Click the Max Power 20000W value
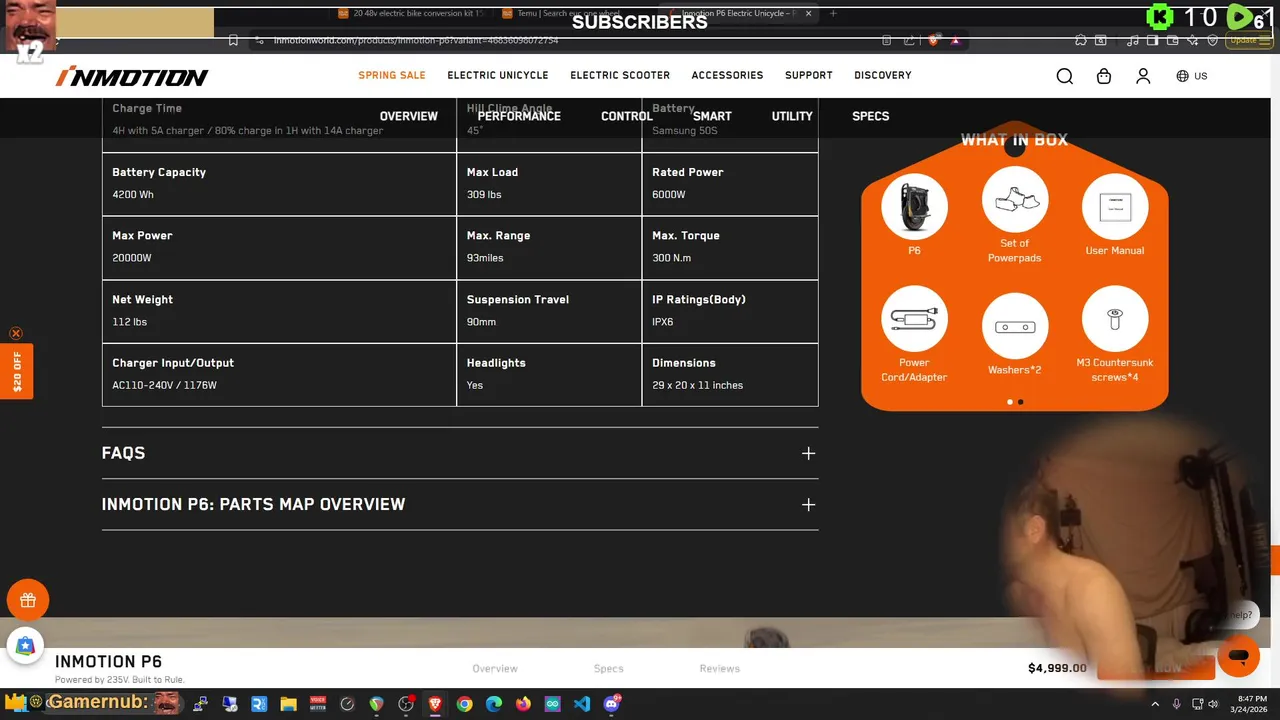The width and height of the screenshot is (1280, 720). click(x=132, y=258)
